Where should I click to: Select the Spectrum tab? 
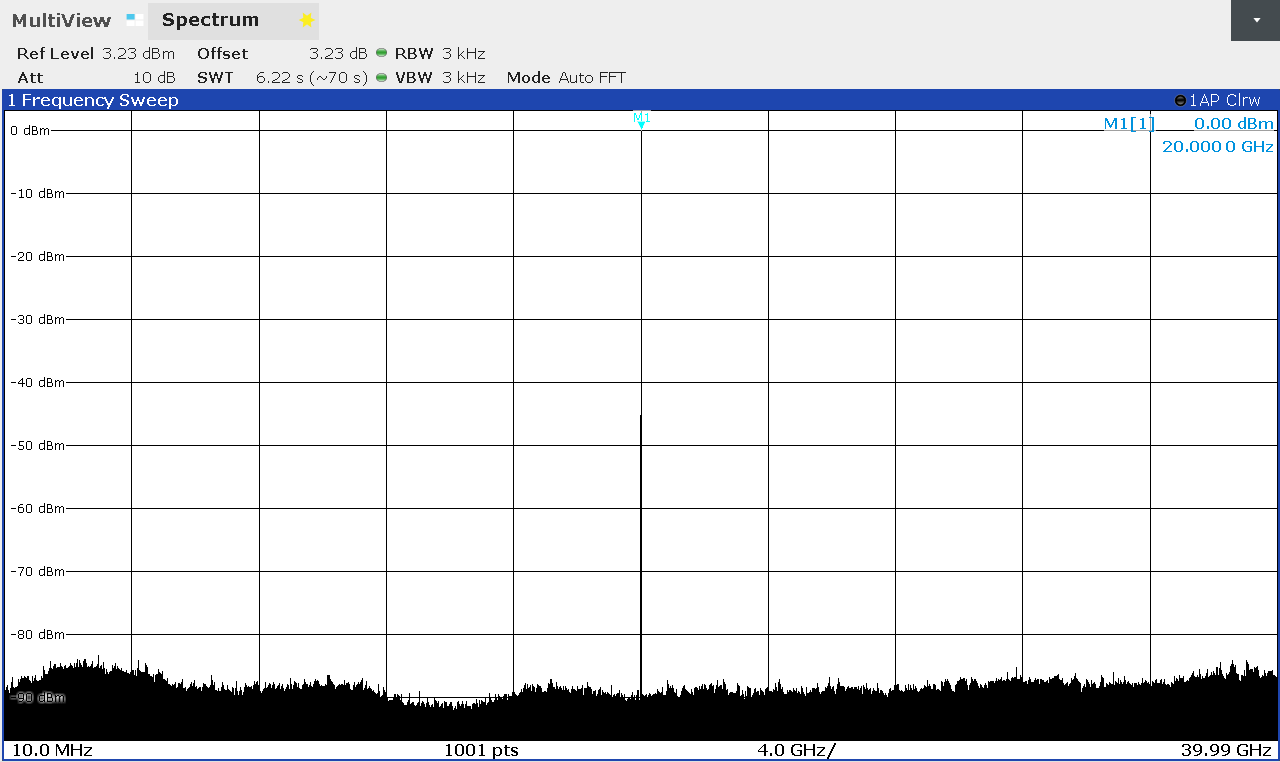pyautogui.click(x=233, y=20)
